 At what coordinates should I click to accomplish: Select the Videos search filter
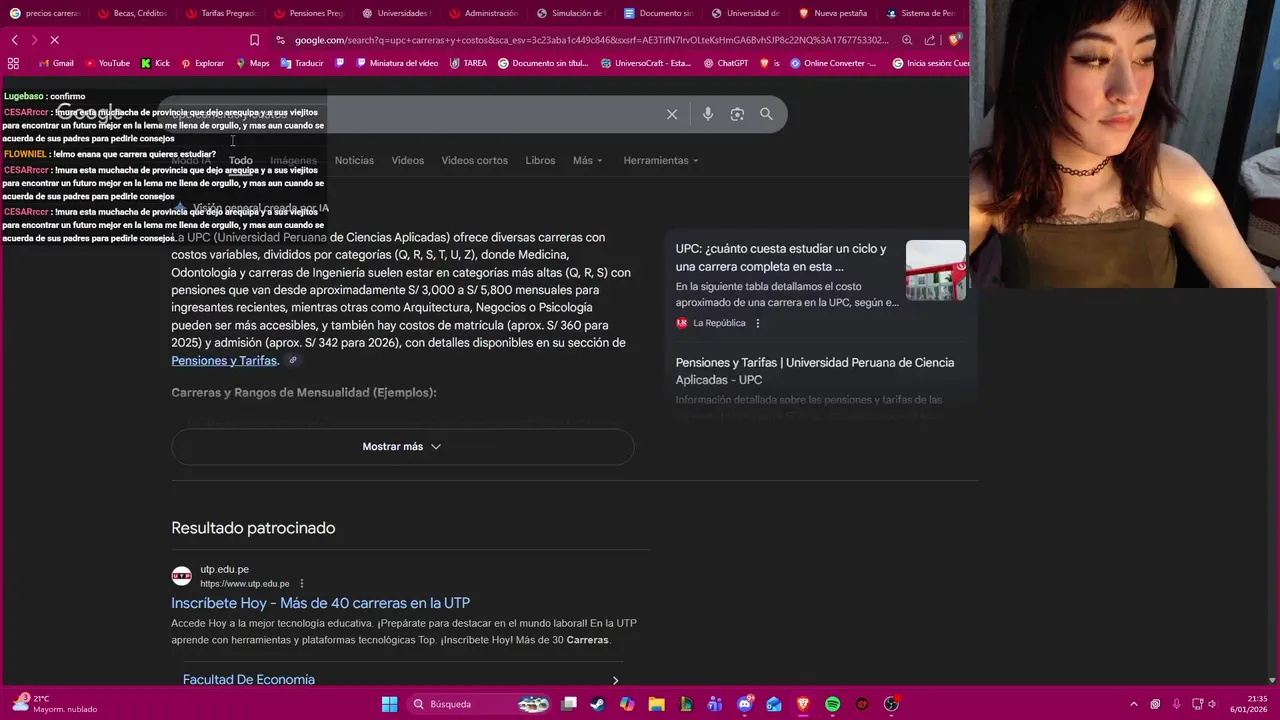(407, 160)
